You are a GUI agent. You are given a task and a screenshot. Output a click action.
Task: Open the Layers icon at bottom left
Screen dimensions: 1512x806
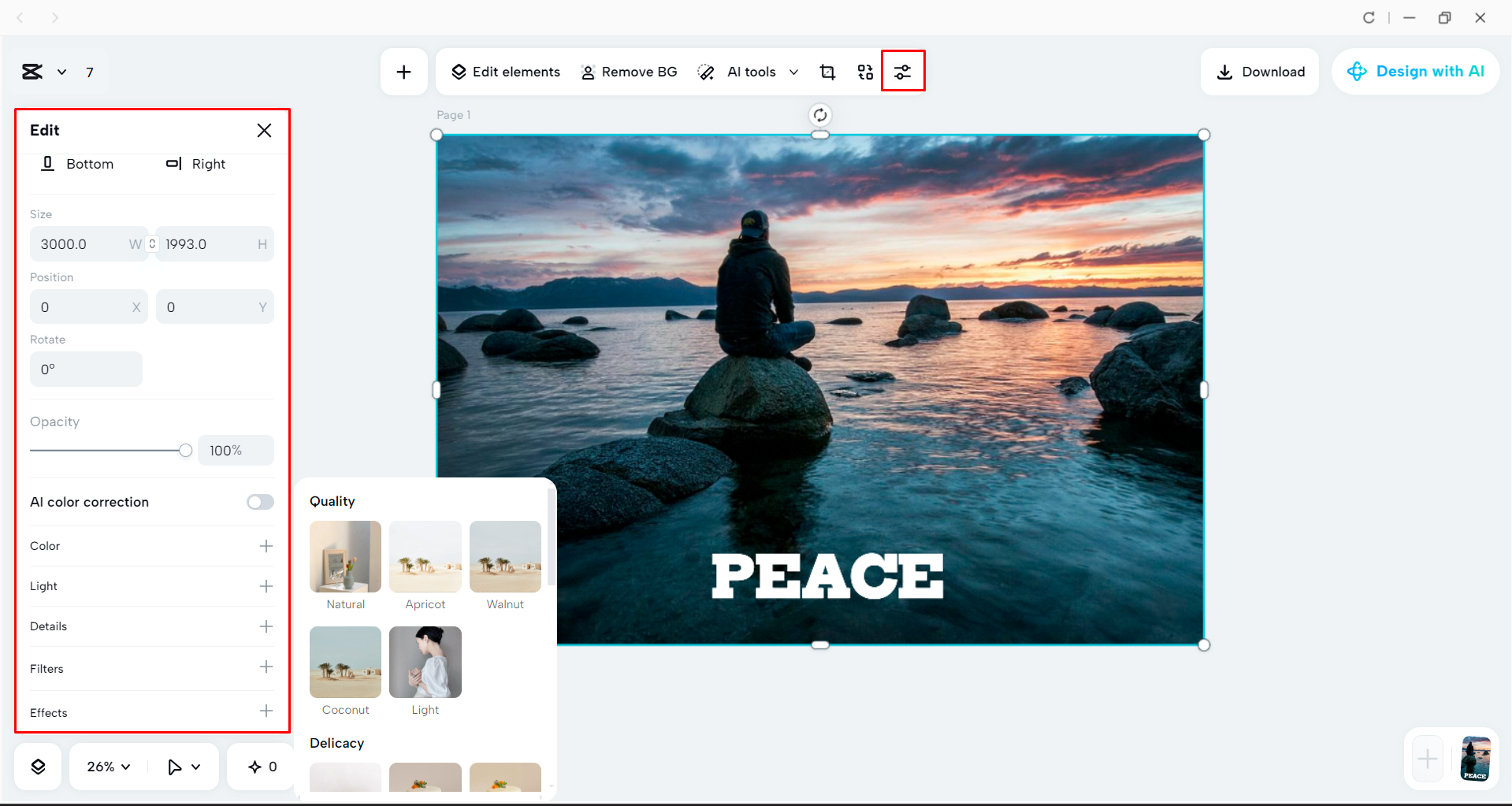37,765
